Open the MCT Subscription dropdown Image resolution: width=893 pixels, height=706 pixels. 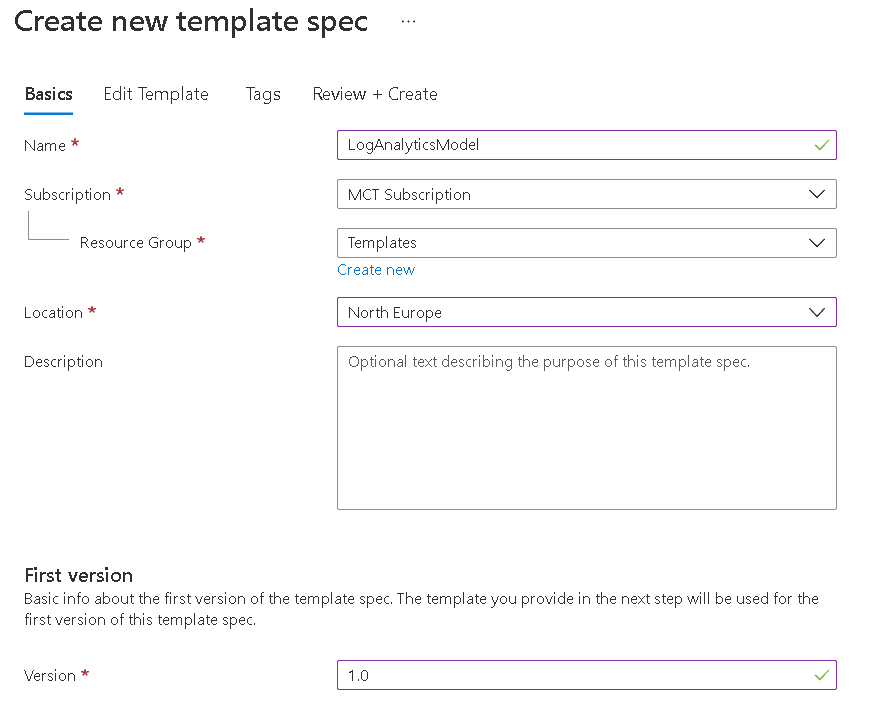coord(587,194)
